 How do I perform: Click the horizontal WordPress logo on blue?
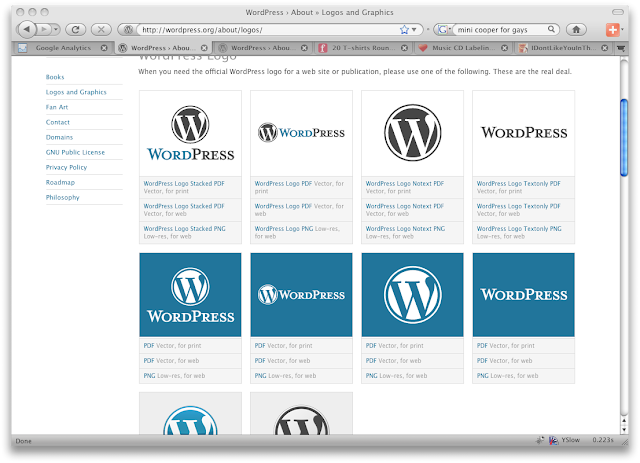tap(301, 295)
